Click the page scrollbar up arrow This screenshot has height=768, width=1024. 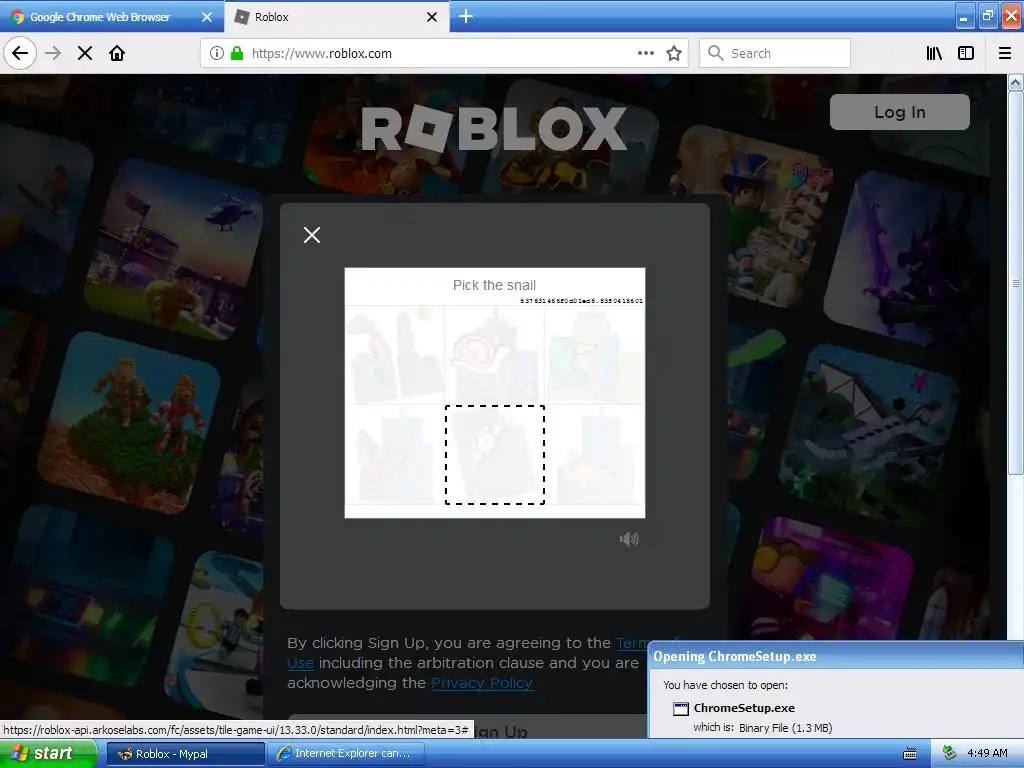(x=1016, y=82)
